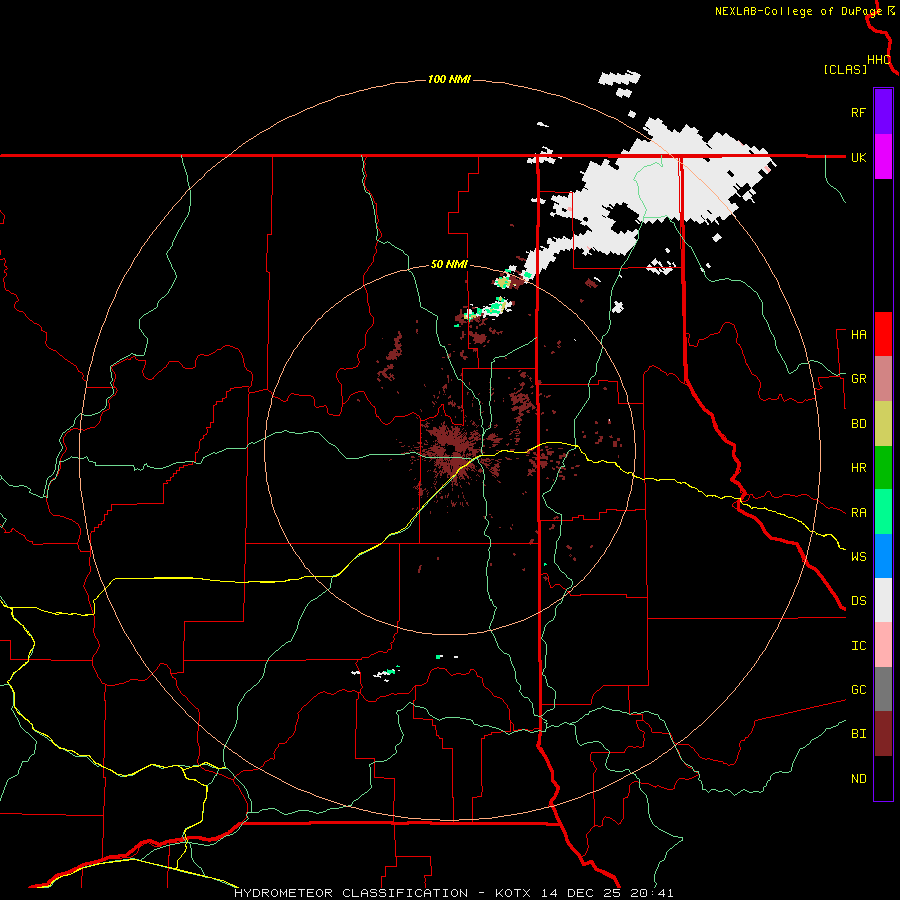Select the BD yellow legend swatch

click(883, 424)
